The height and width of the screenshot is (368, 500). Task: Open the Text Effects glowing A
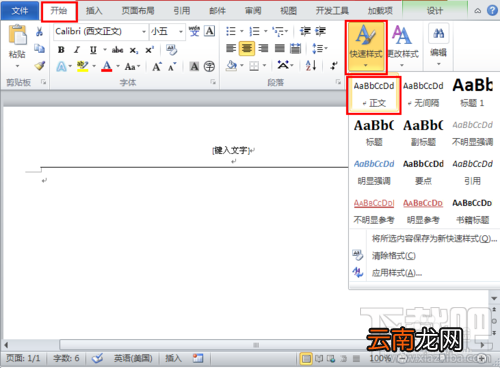61,67
